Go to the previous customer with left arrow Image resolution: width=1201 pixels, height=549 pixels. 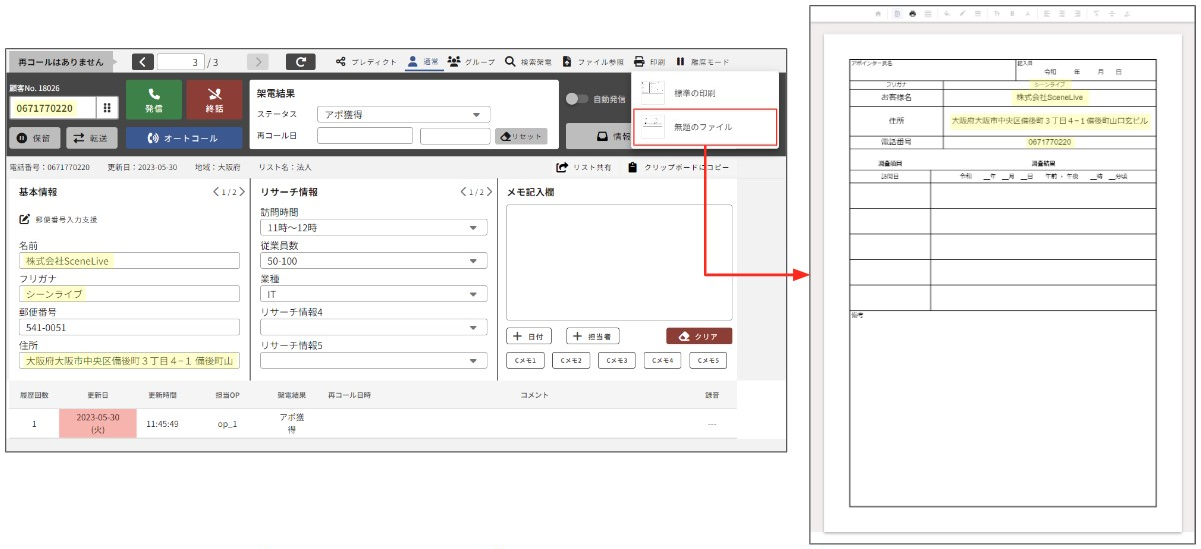point(143,62)
